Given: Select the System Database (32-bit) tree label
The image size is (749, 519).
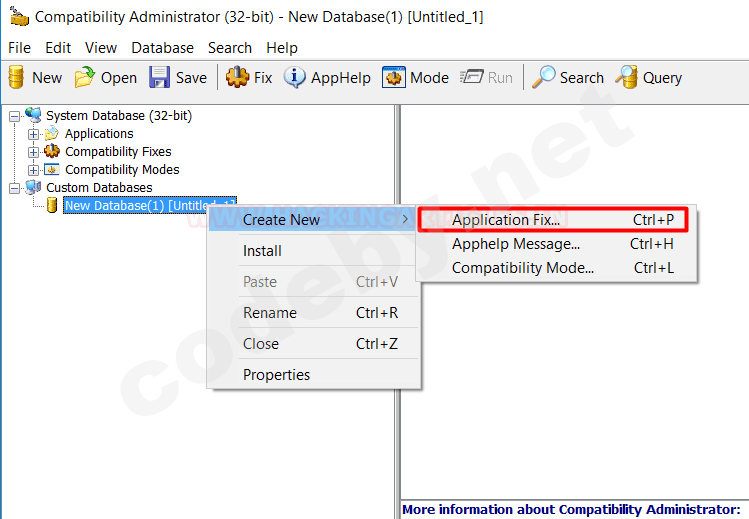Looking at the screenshot, I should pos(119,116).
